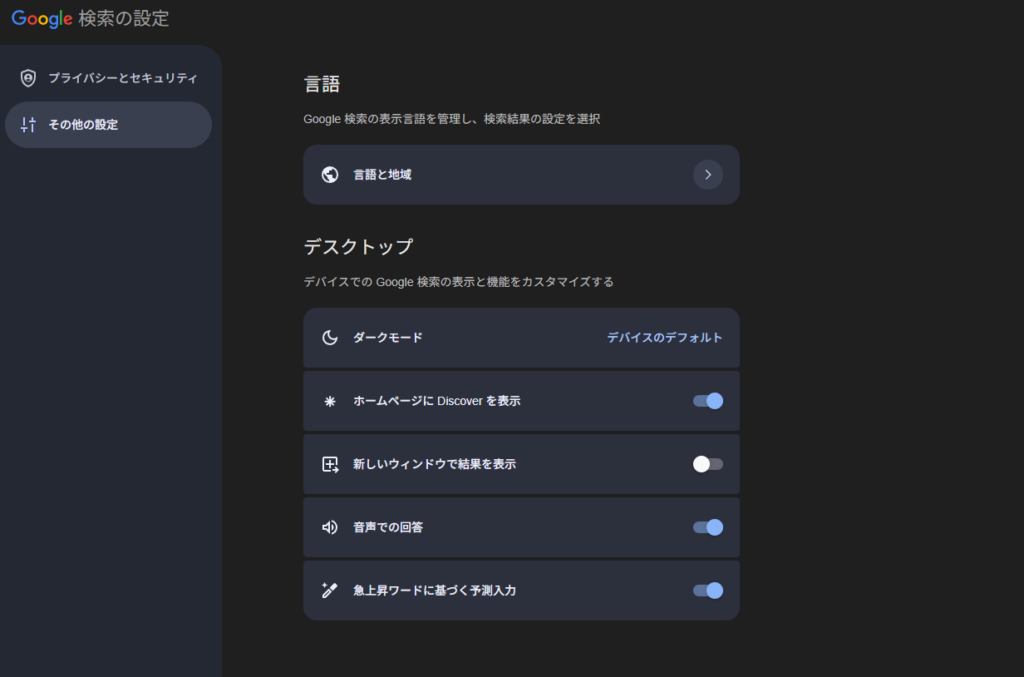This screenshot has width=1024, height=677.
Task: Select その他の設定 in the sidebar
Action: click(83, 125)
